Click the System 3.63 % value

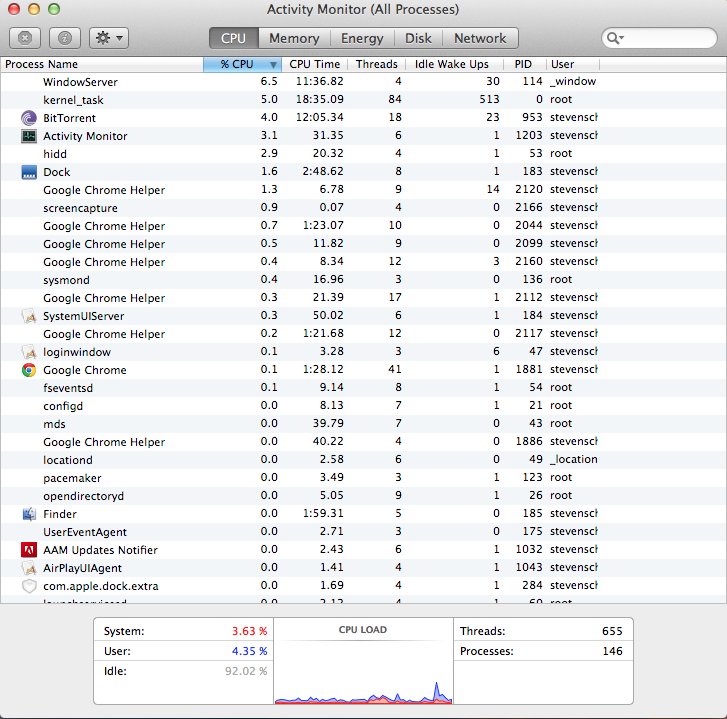(249, 631)
